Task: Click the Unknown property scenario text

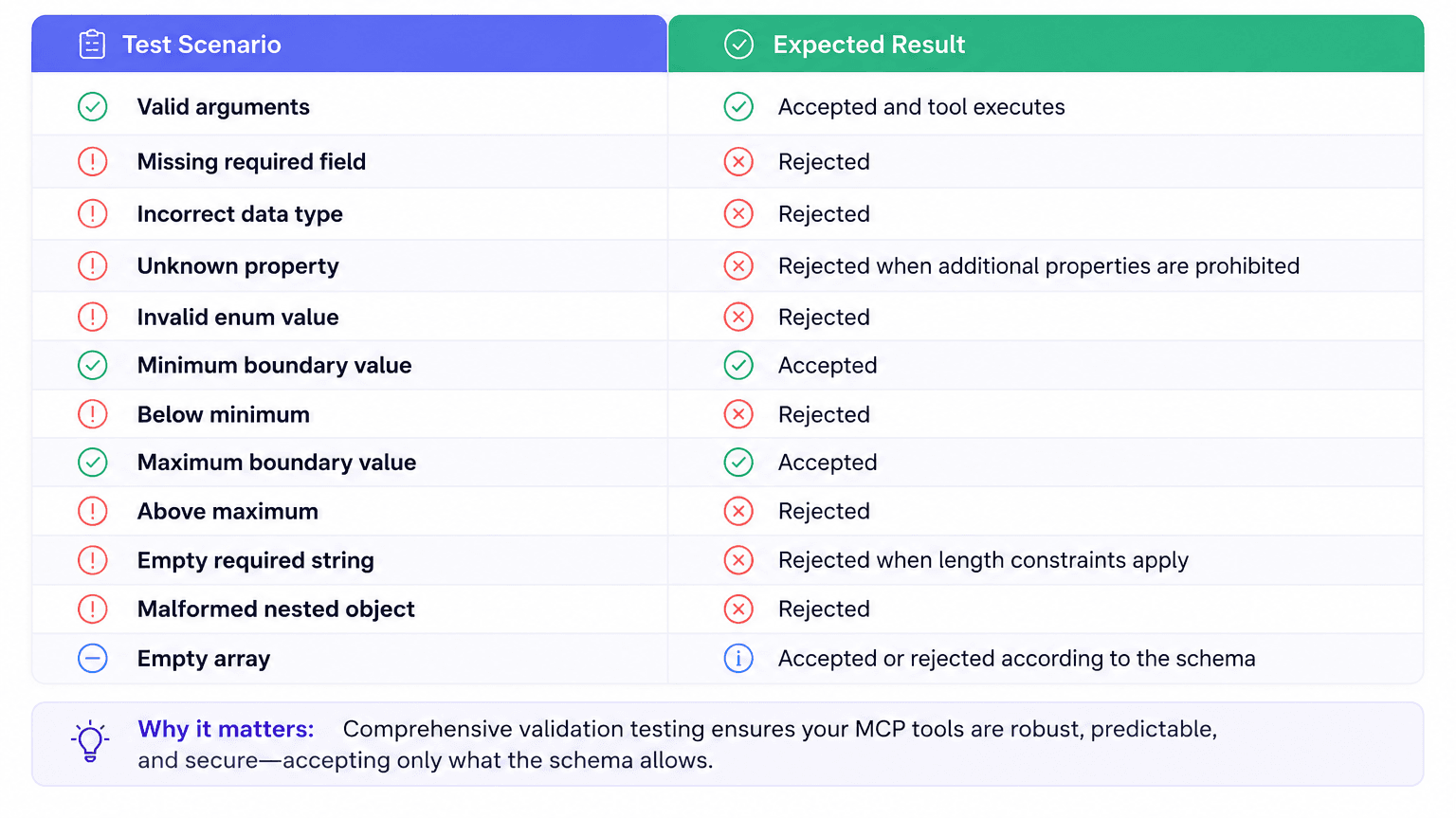Action: click(238, 266)
